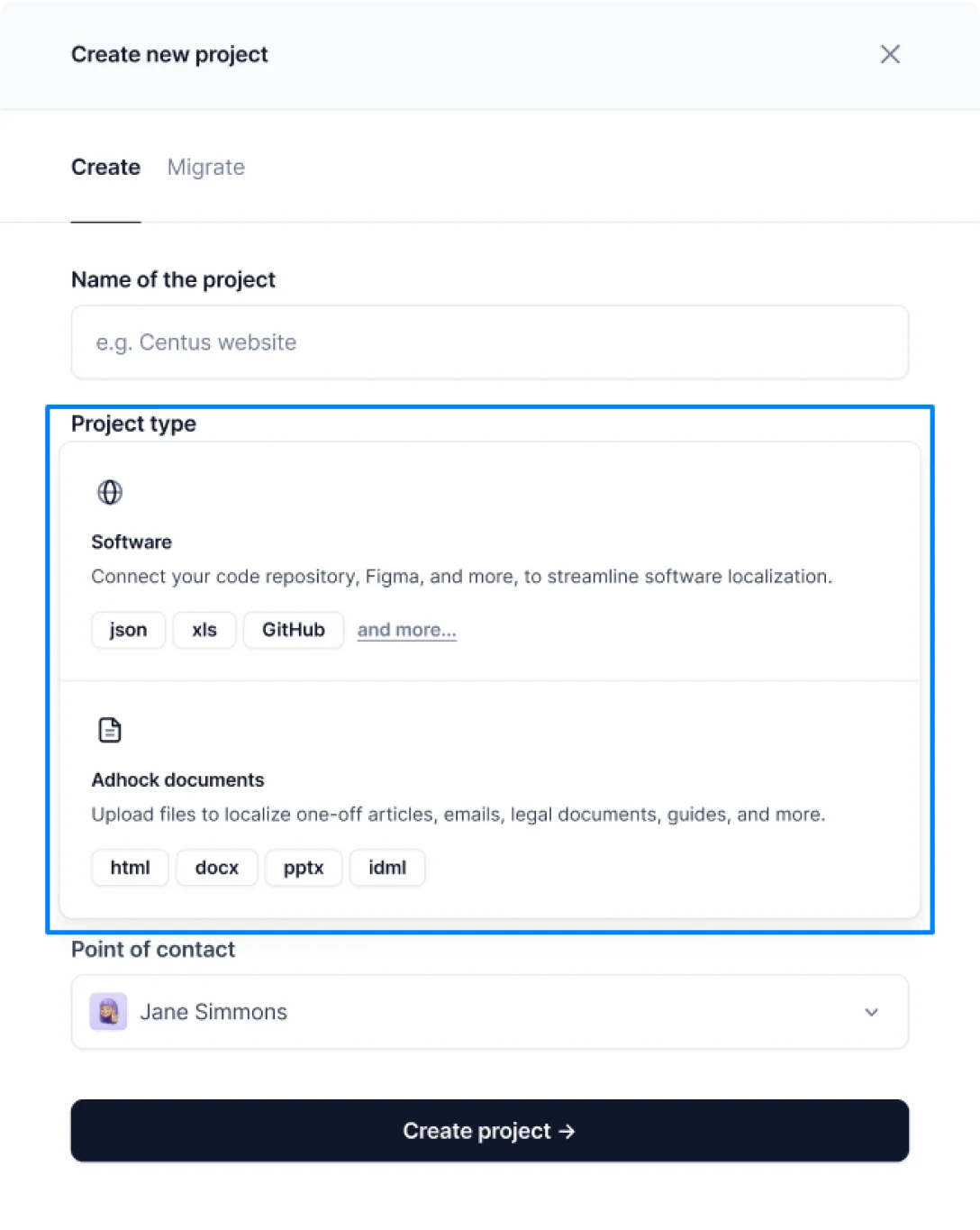Screen dimensions: 980x1230
Task: Click Jane Simmons avatar icon
Action: [x=108, y=1012]
